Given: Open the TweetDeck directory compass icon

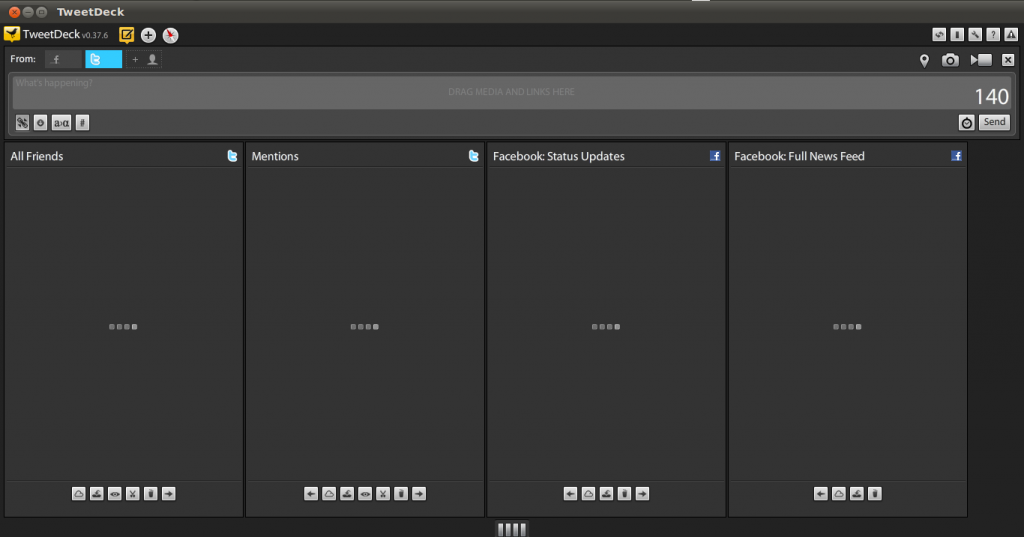Looking at the screenshot, I should pyautogui.click(x=170, y=35).
